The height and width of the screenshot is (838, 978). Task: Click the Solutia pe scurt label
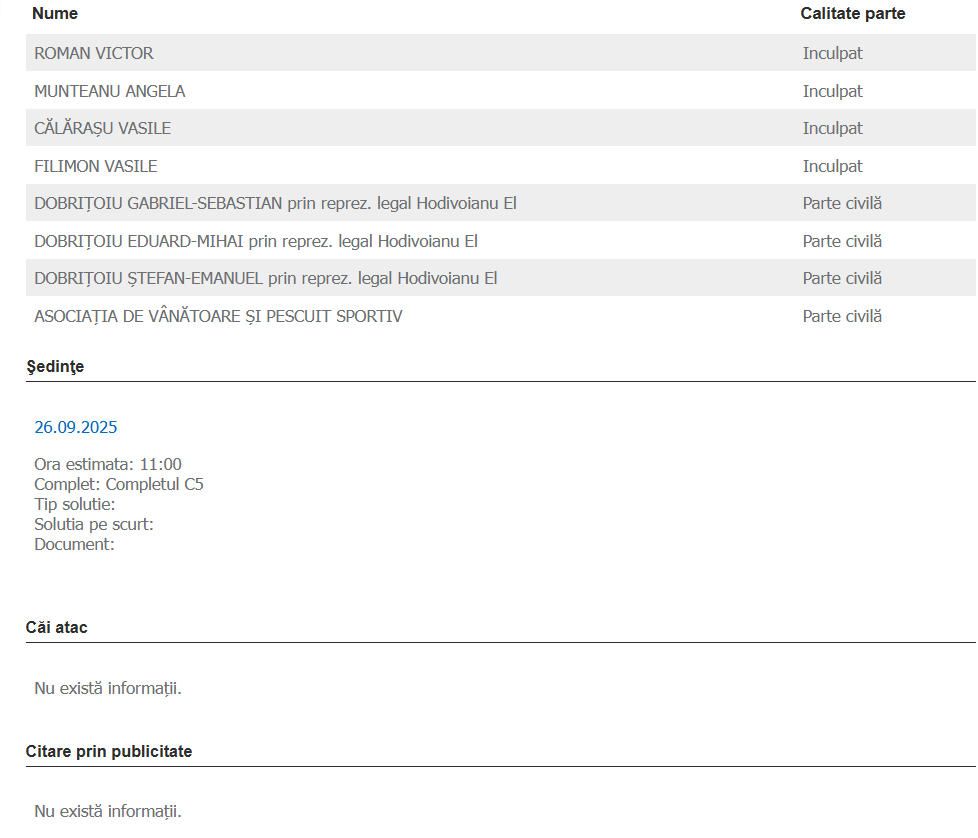tap(94, 524)
